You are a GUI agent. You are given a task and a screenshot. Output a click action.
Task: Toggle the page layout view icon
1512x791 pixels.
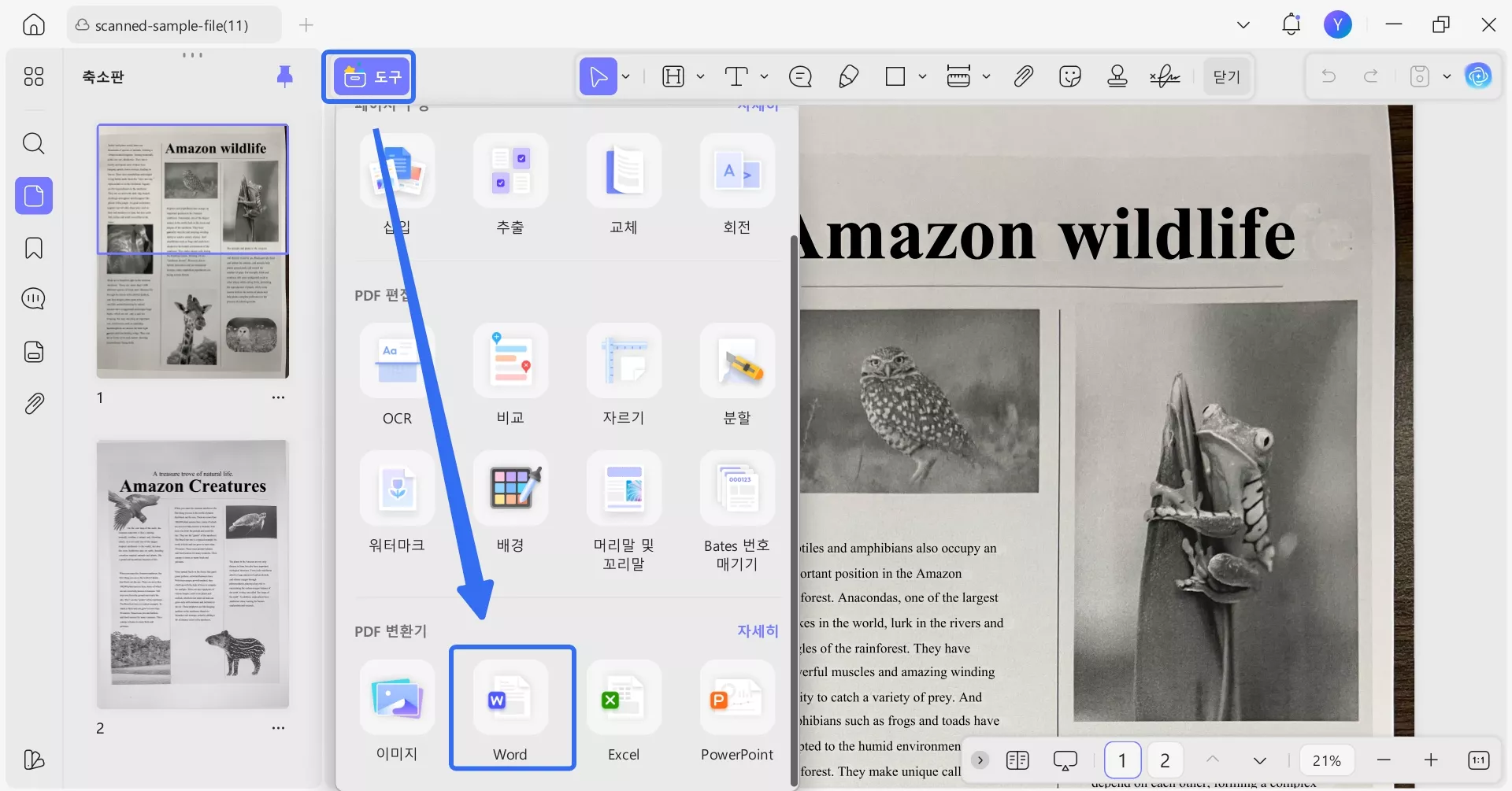(1017, 760)
